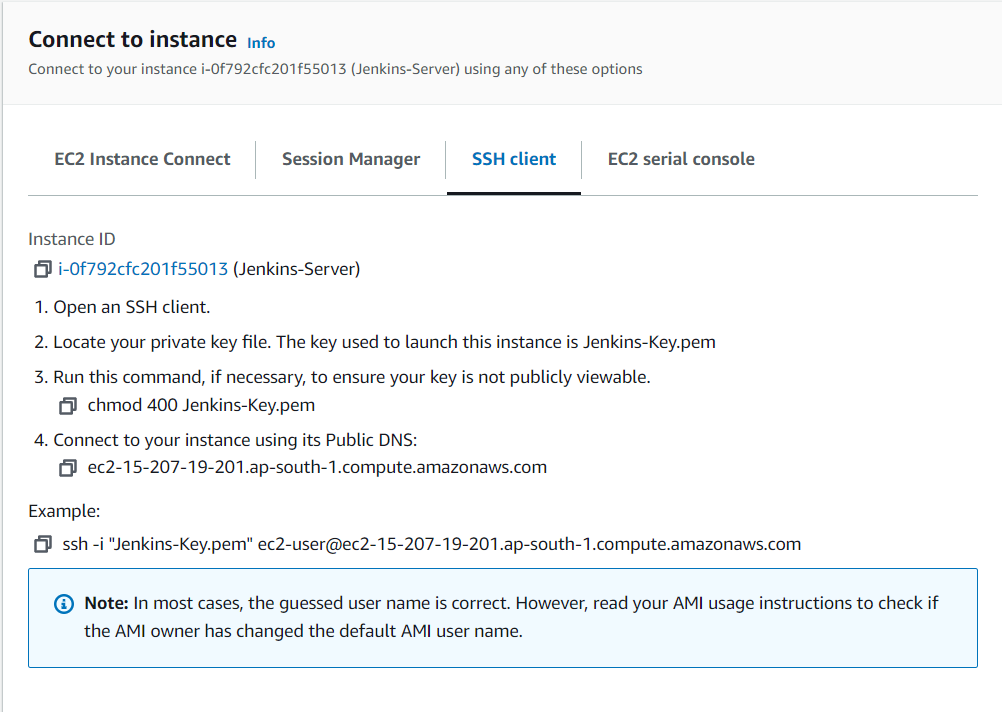
Task: Click the Example: label
Action: coord(65,511)
